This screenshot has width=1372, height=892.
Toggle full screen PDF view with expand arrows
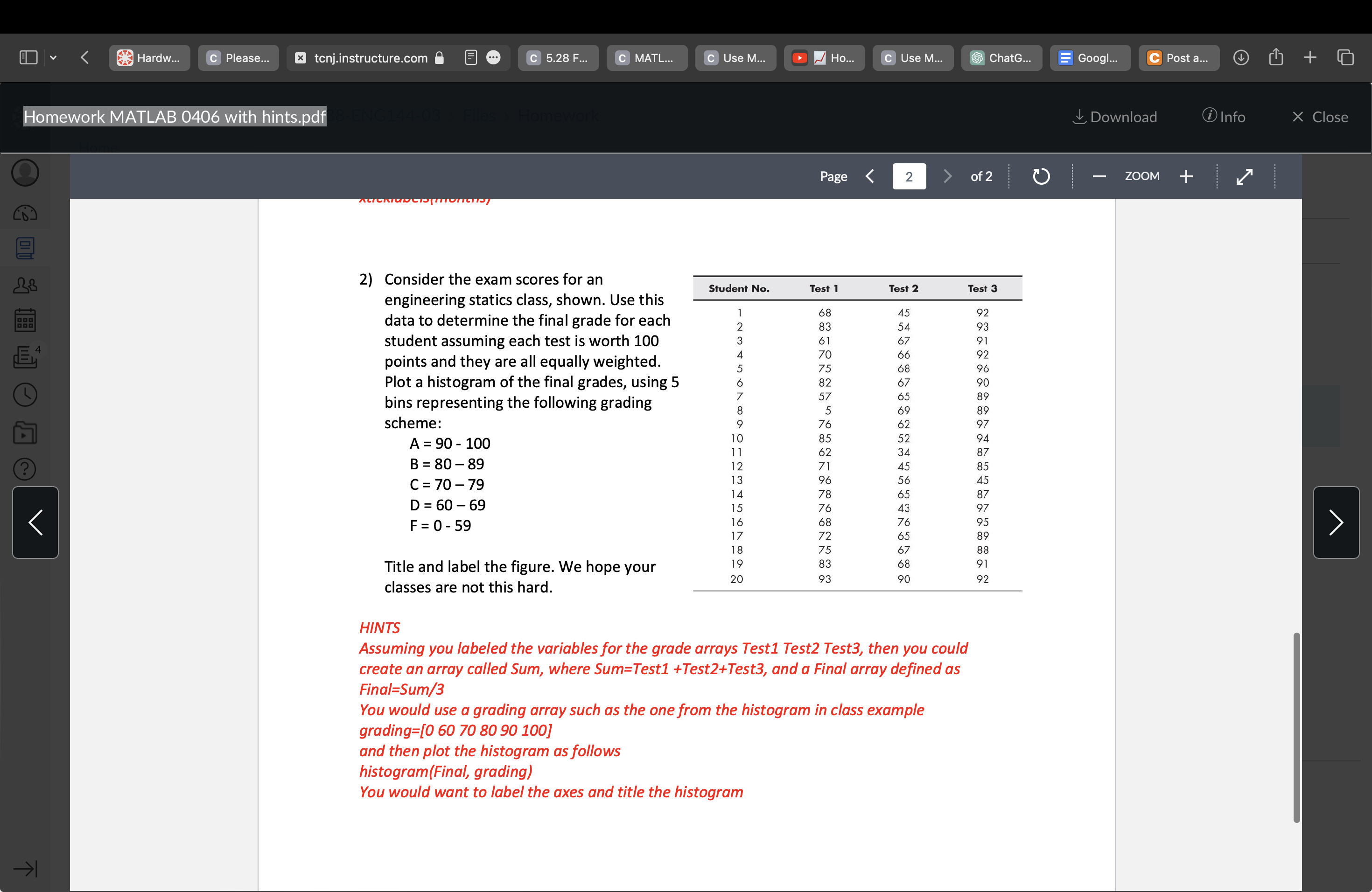coord(1245,176)
